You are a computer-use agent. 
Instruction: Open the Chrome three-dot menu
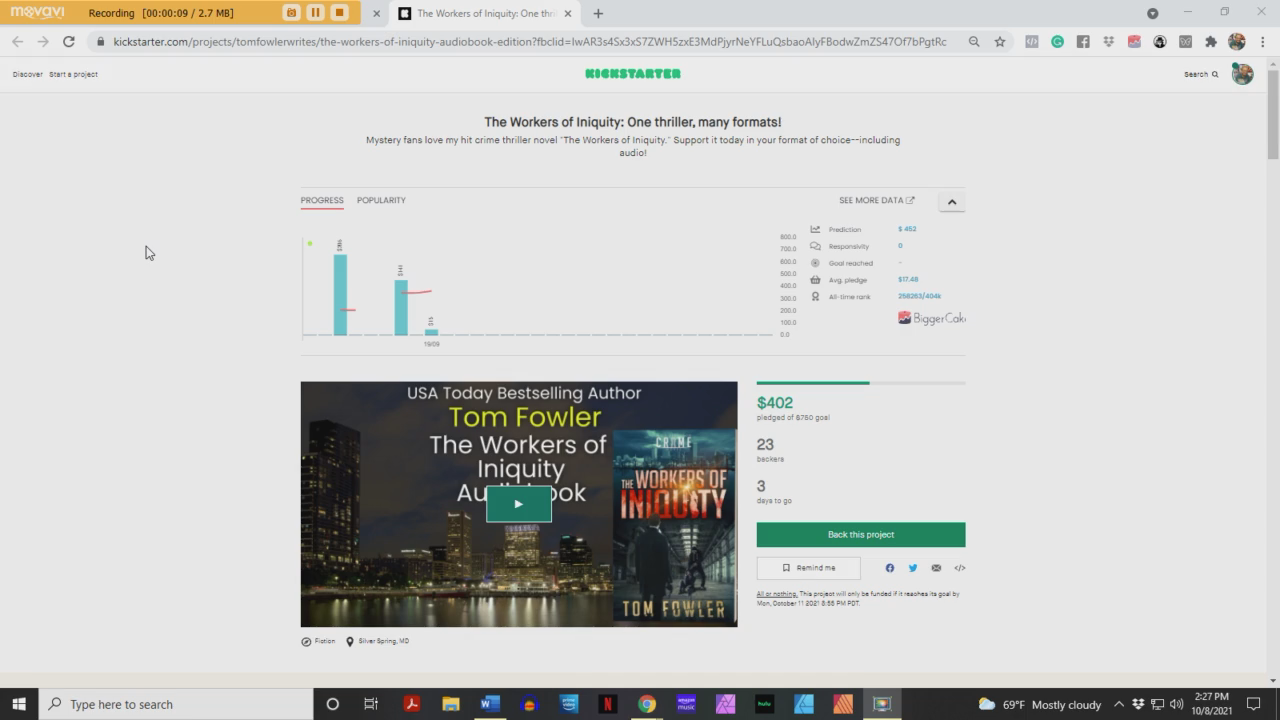pos(1262,41)
